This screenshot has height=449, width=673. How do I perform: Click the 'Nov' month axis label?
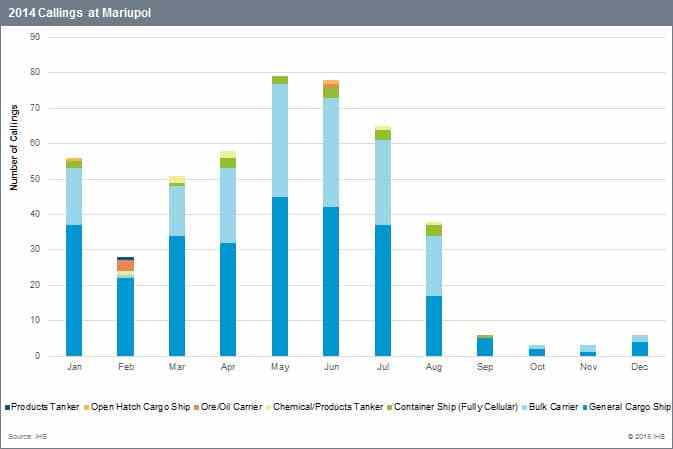click(588, 367)
